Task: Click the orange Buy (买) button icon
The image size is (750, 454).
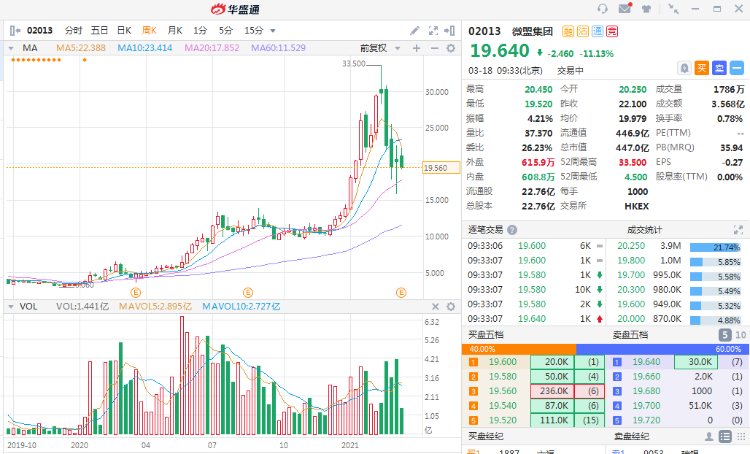Action: [701, 68]
